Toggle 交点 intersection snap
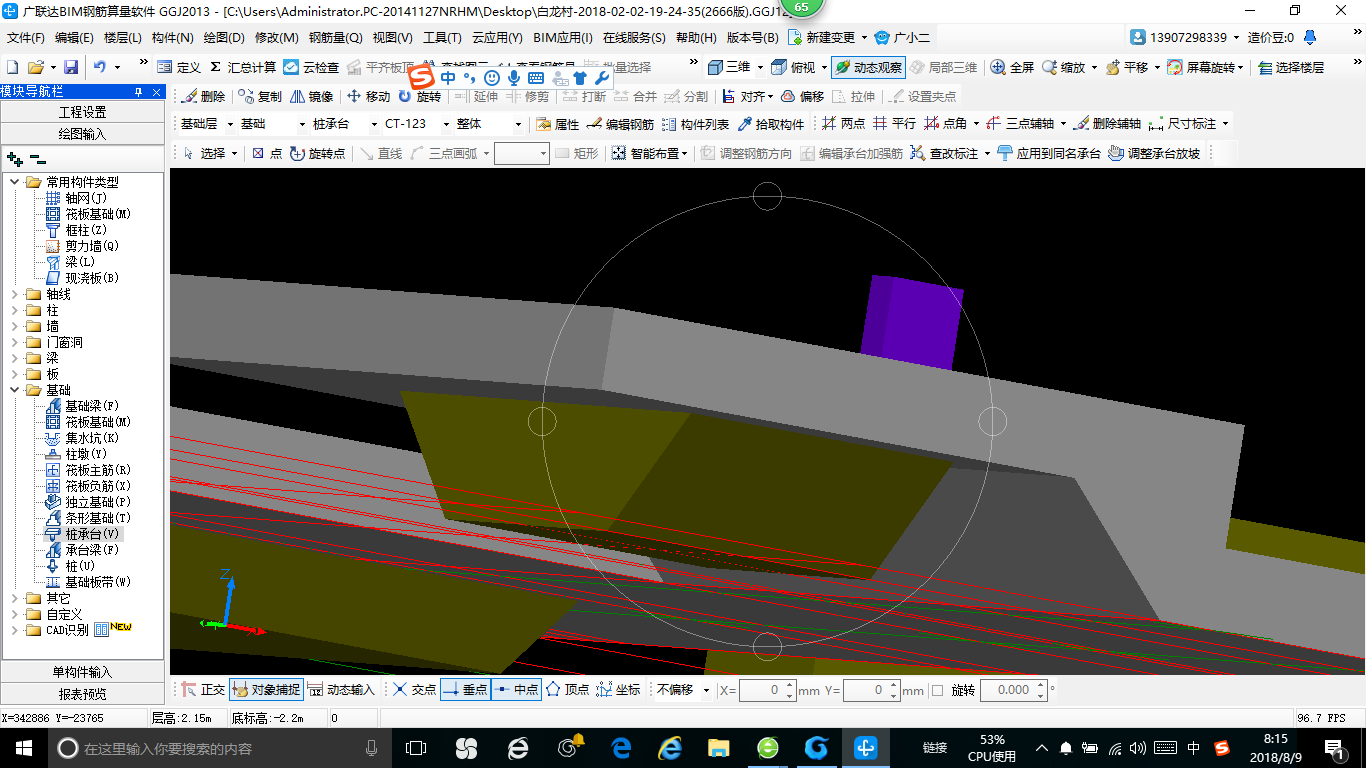The width and height of the screenshot is (1366, 768). pos(414,690)
